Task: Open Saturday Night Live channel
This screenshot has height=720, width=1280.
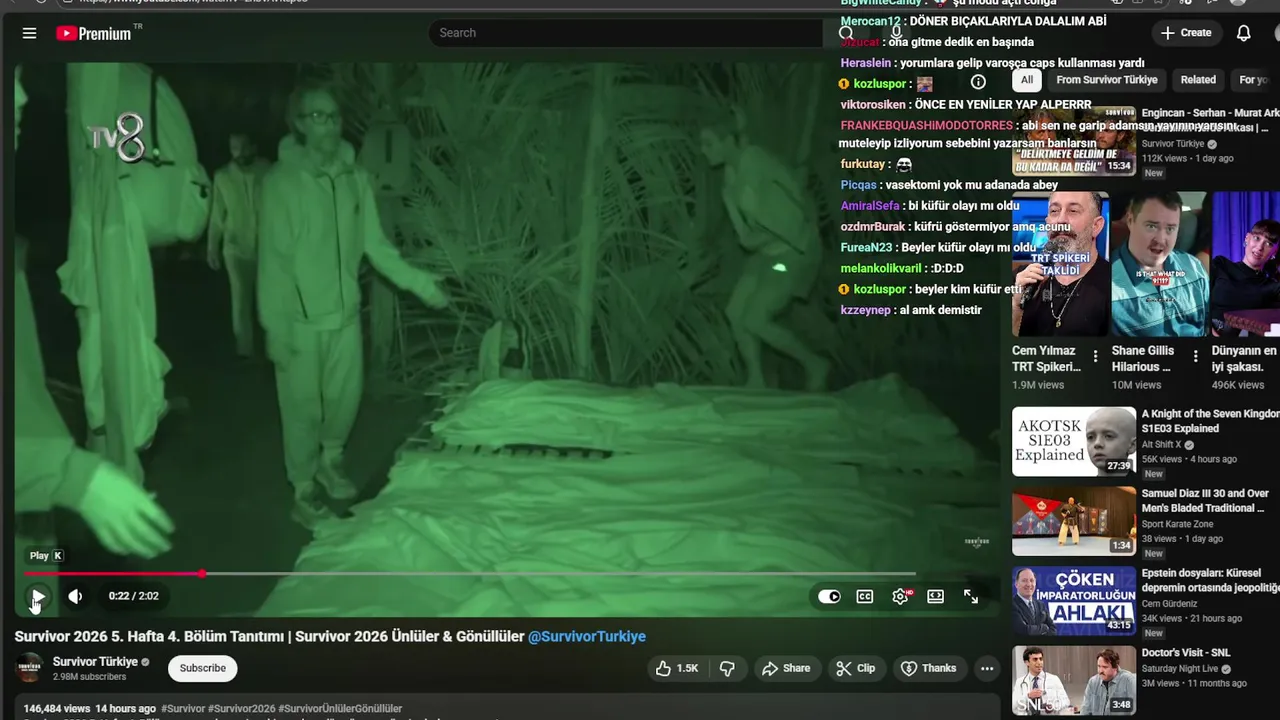Action: coord(1180,669)
